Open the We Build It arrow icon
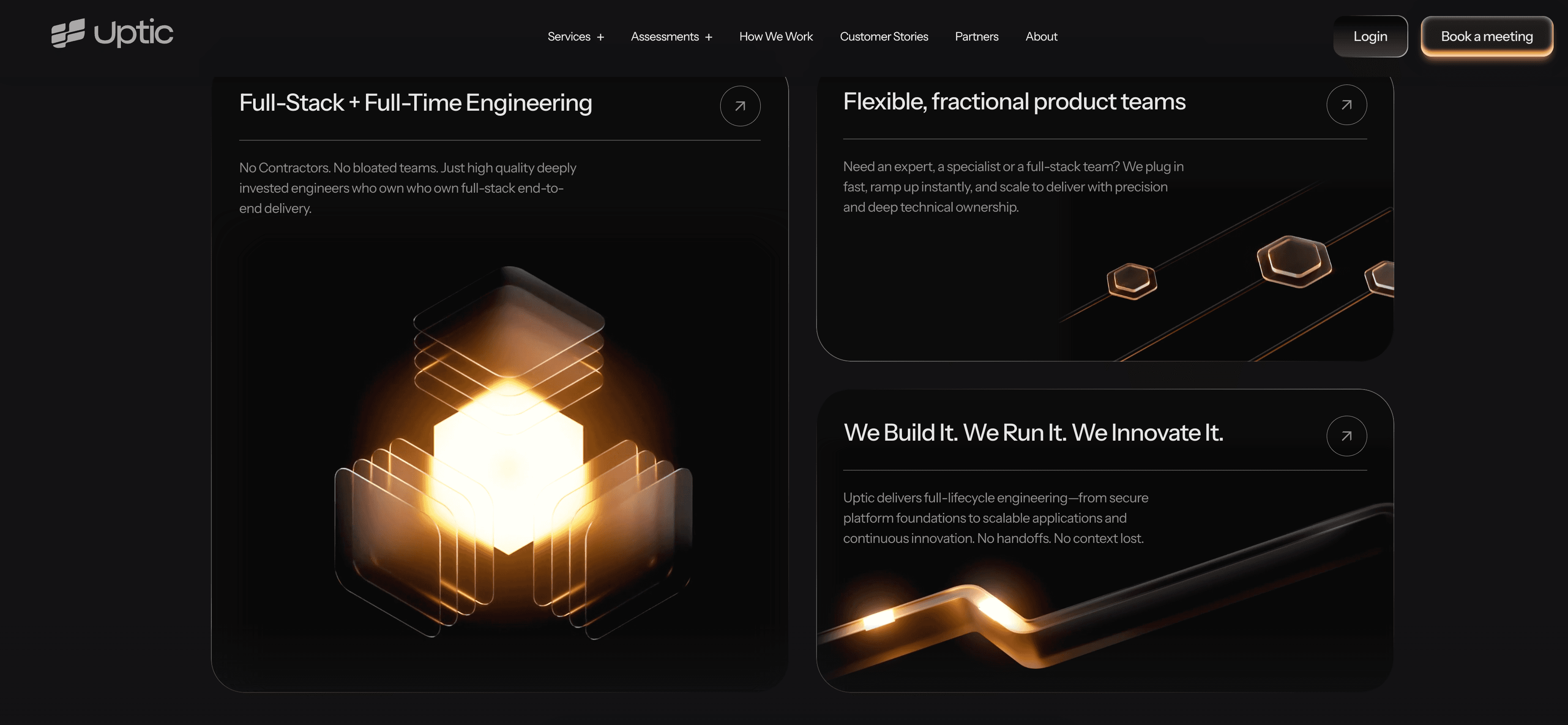This screenshot has width=1568, height=725. coord(1346,436)
